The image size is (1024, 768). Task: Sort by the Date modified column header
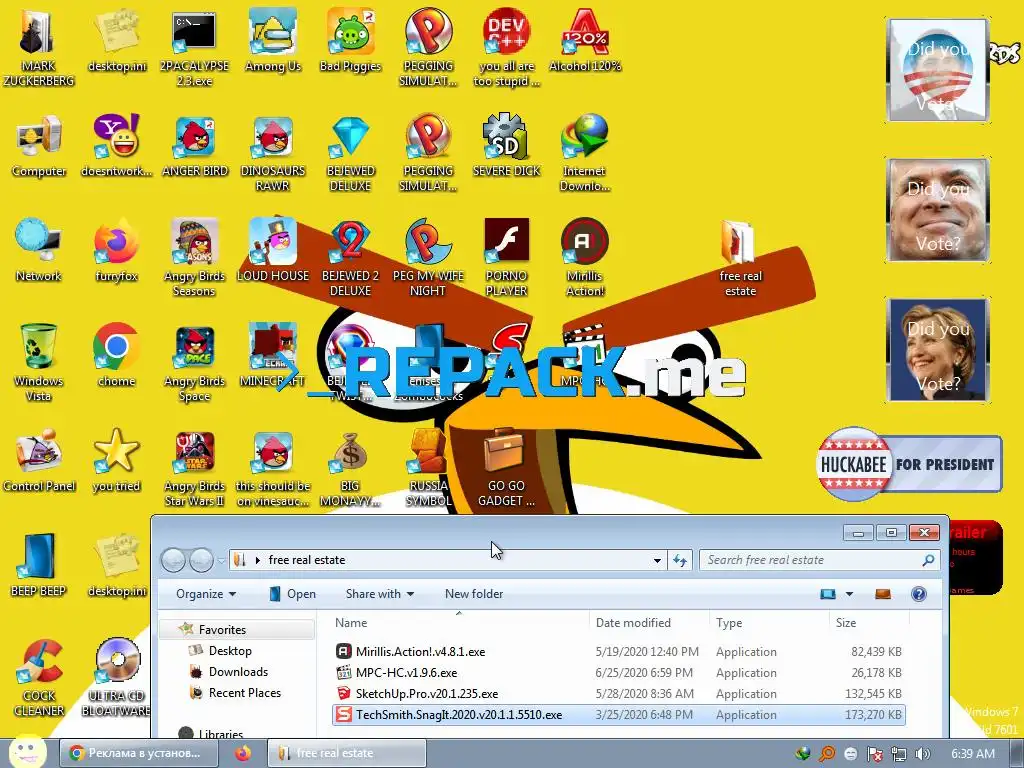649,622
